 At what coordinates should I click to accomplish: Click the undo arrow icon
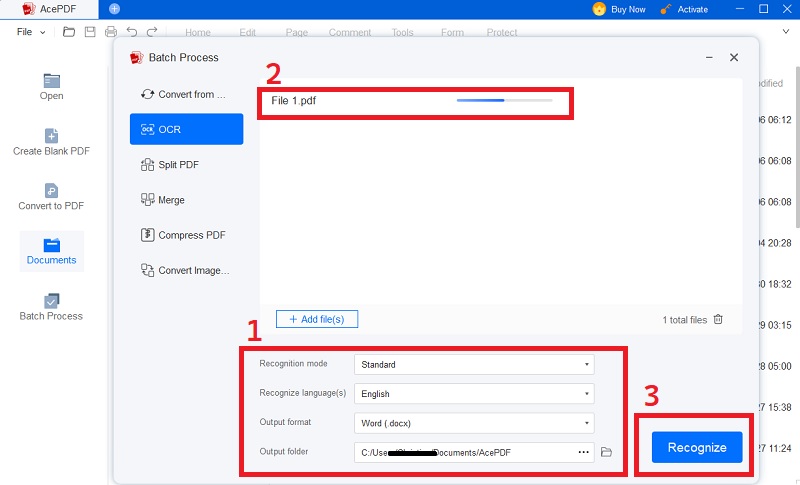pos(132,32)
